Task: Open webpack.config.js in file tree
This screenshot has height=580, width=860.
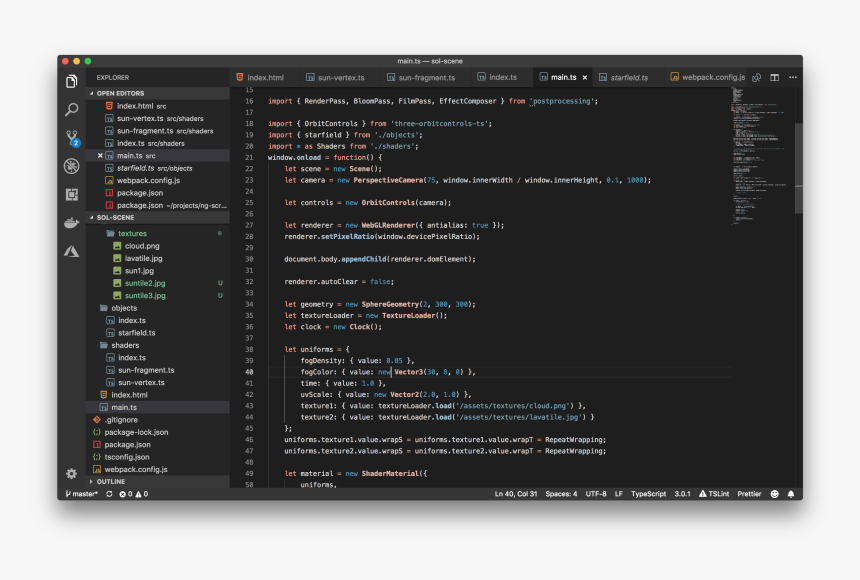Action: point(158,469)
